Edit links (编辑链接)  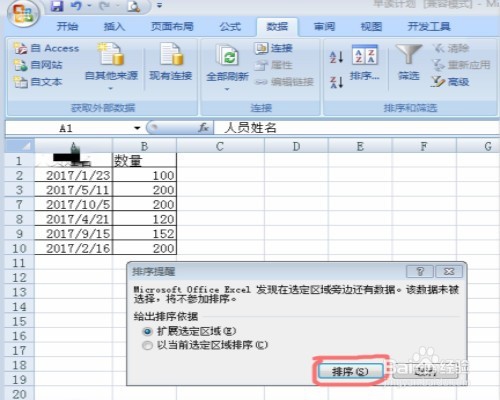coord(285,82)
